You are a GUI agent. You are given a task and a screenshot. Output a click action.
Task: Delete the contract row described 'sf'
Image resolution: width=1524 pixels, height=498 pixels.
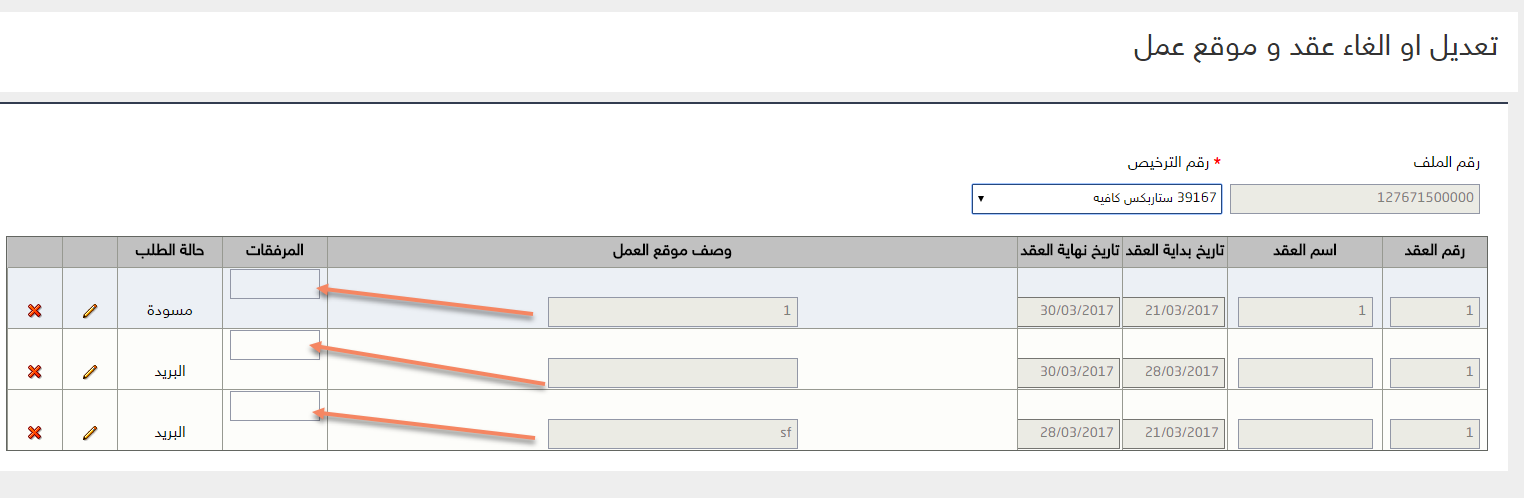click(x=34, y=433)
